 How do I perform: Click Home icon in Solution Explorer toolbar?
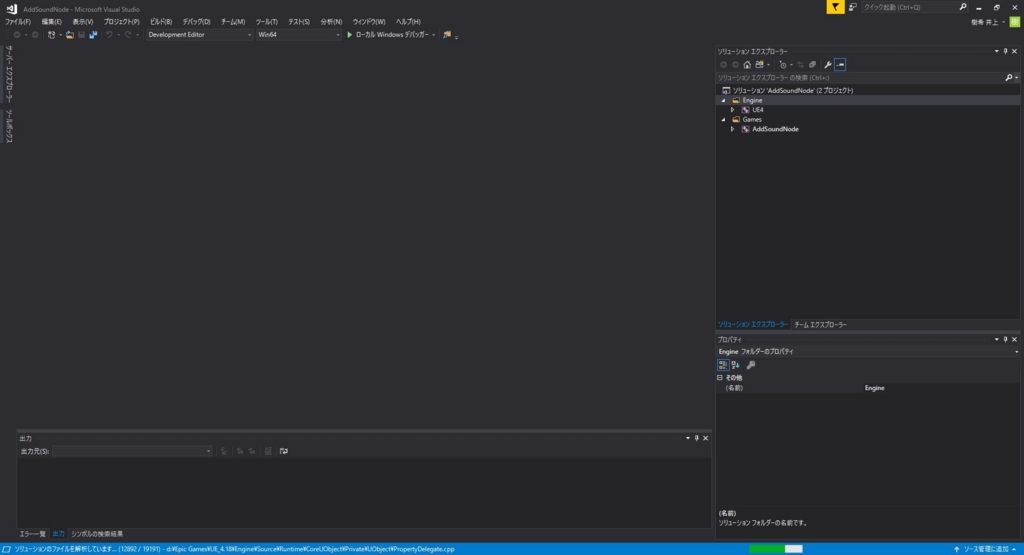tap(747, 65)
